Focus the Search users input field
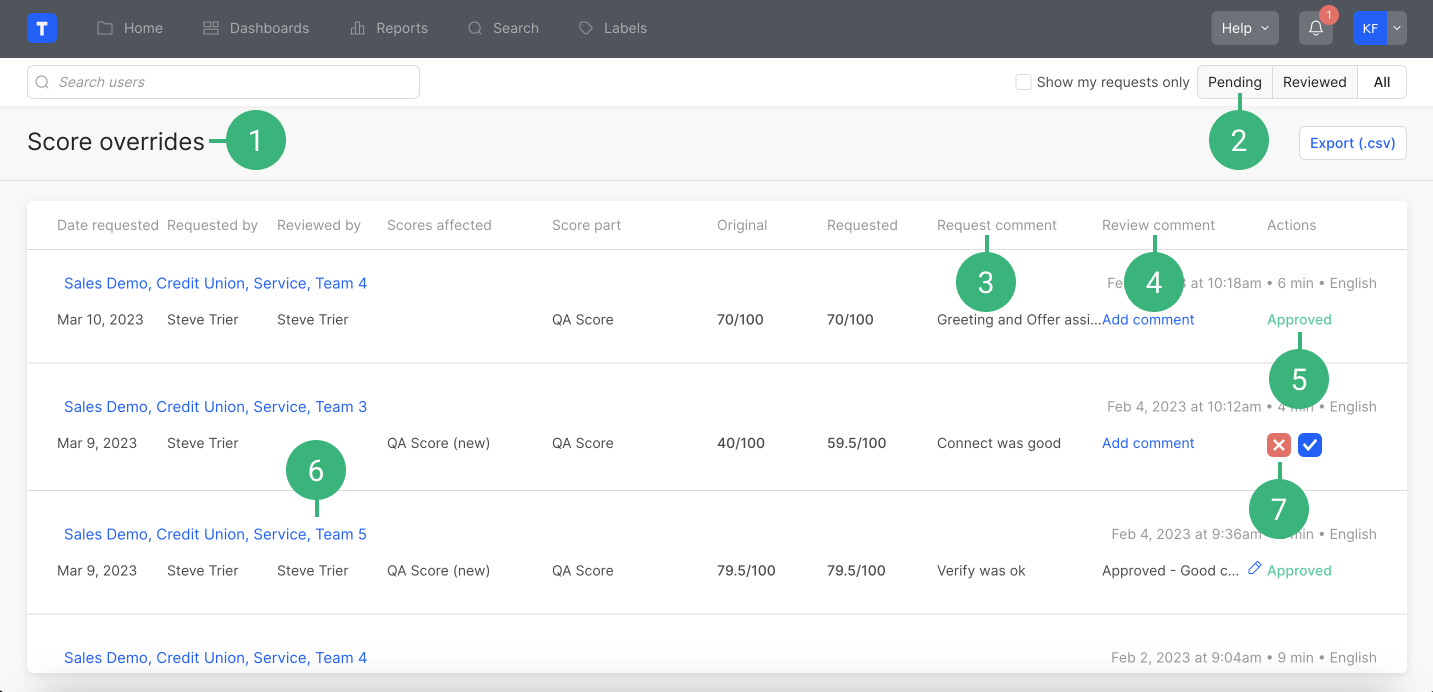Viewport: 1433px width, 692px height. [x=223, y=82]
